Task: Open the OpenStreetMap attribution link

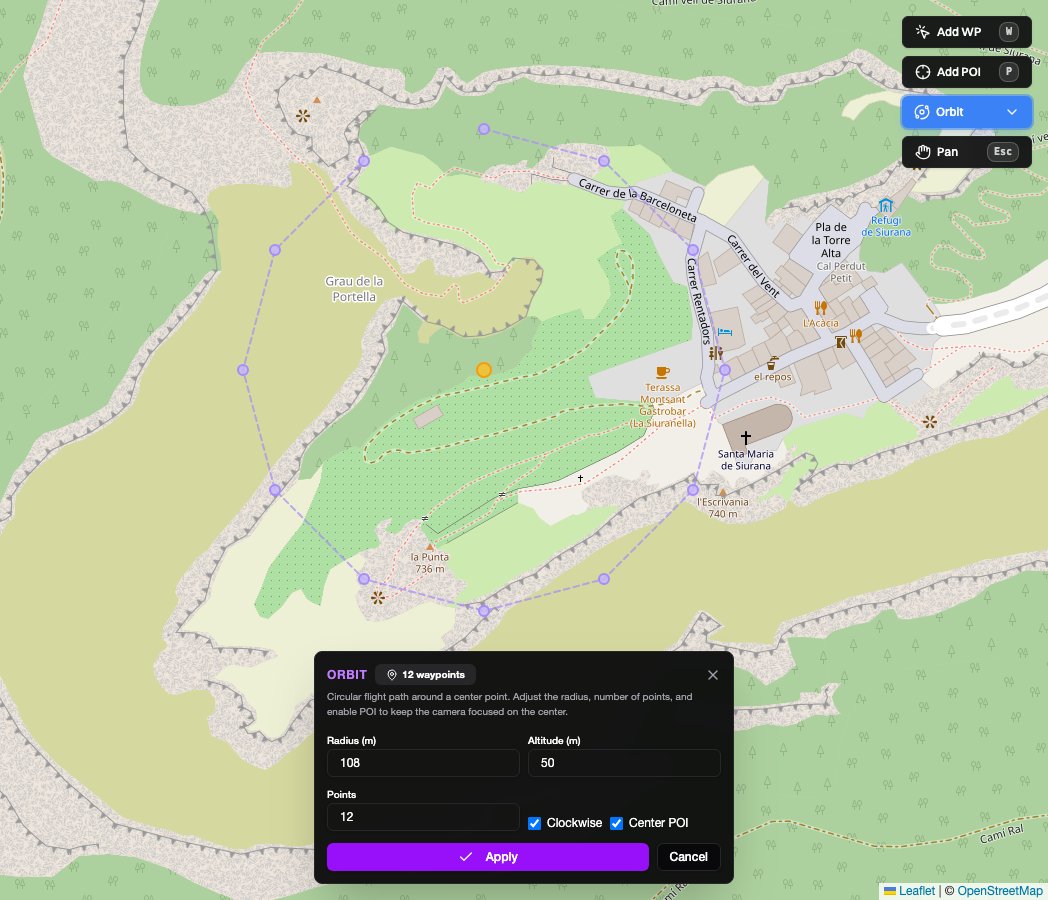Action: pyautogui.click(x=1000, y=890)
